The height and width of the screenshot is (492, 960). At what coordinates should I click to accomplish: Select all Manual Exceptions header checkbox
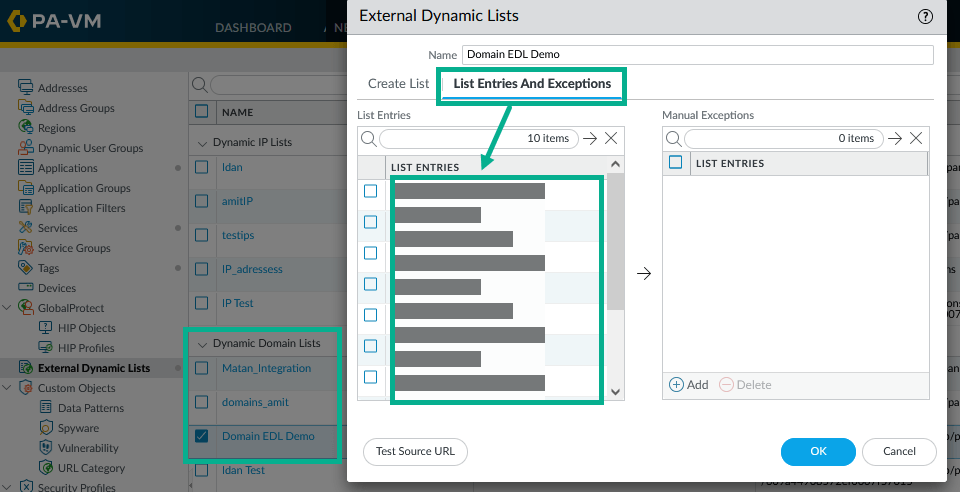(x=676, y=163)
